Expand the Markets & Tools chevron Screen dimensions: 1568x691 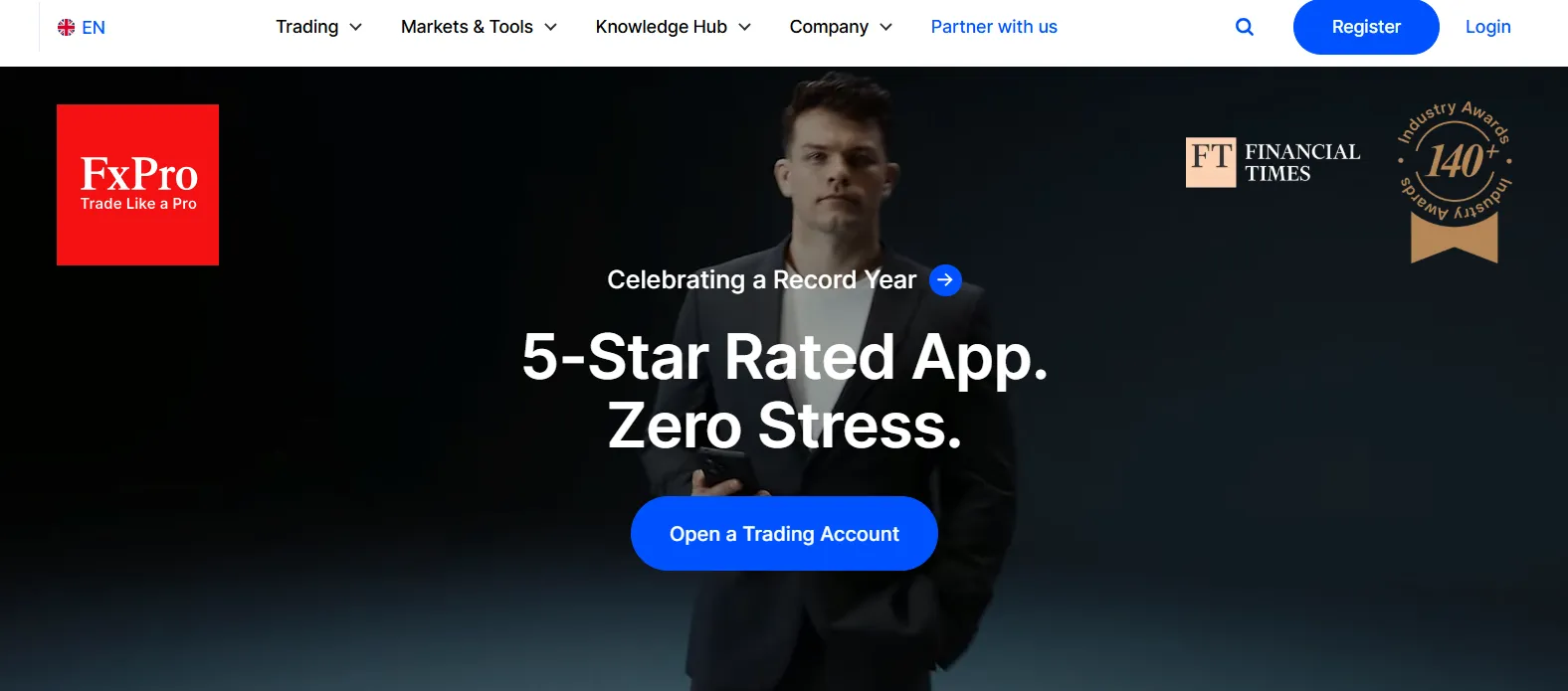click(x=550, y=27)
